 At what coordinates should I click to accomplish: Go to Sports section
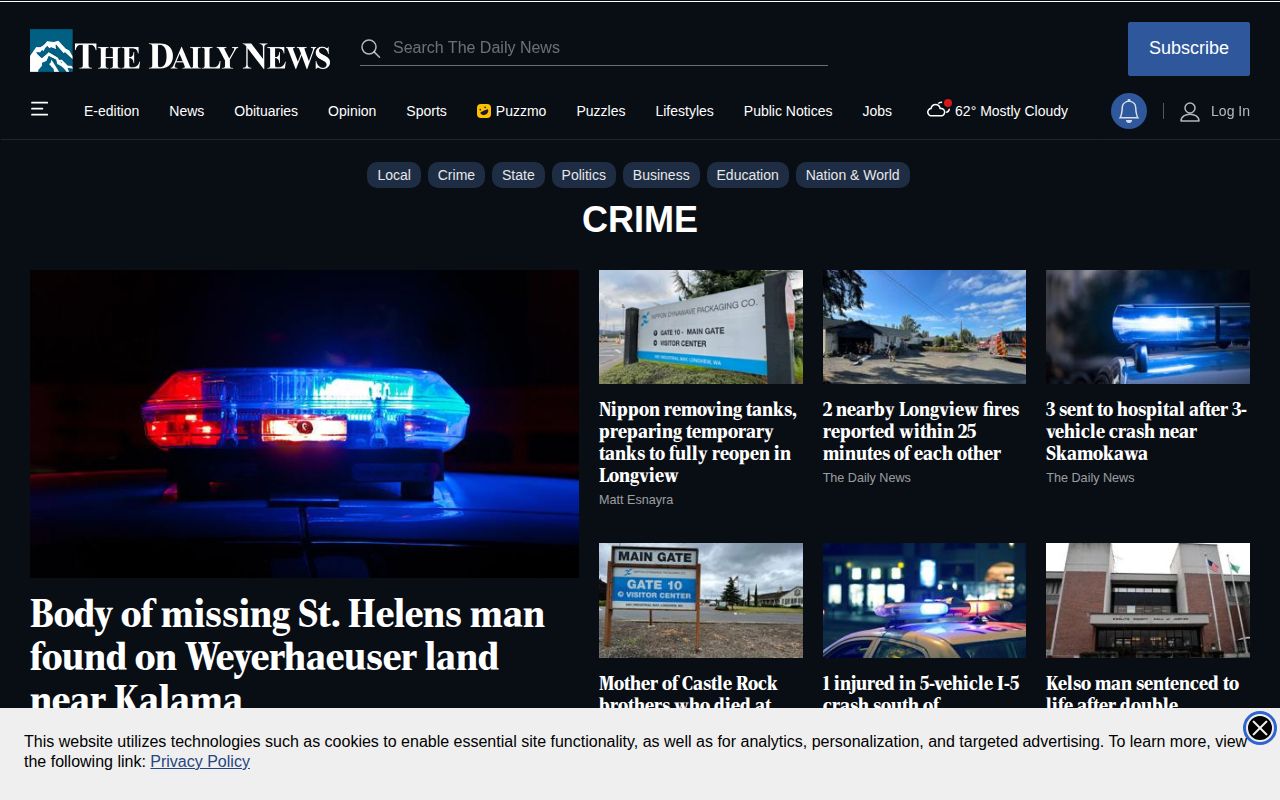(x=426, y=111)
